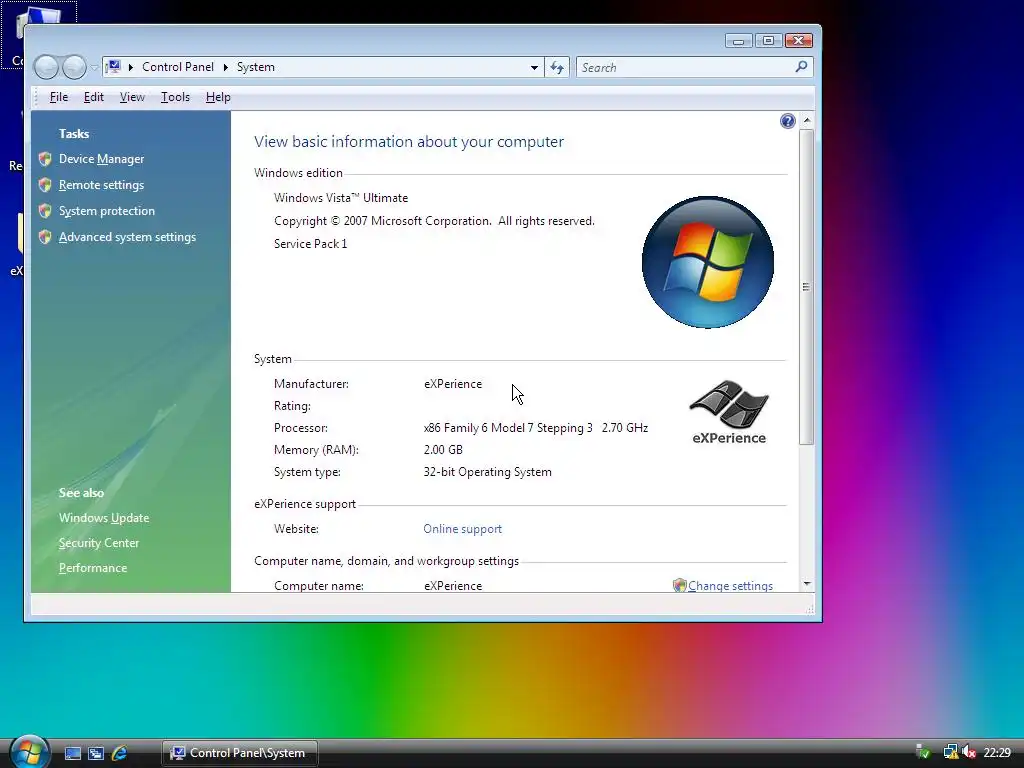Open Remote settings task link

click(x=101, y=185)
